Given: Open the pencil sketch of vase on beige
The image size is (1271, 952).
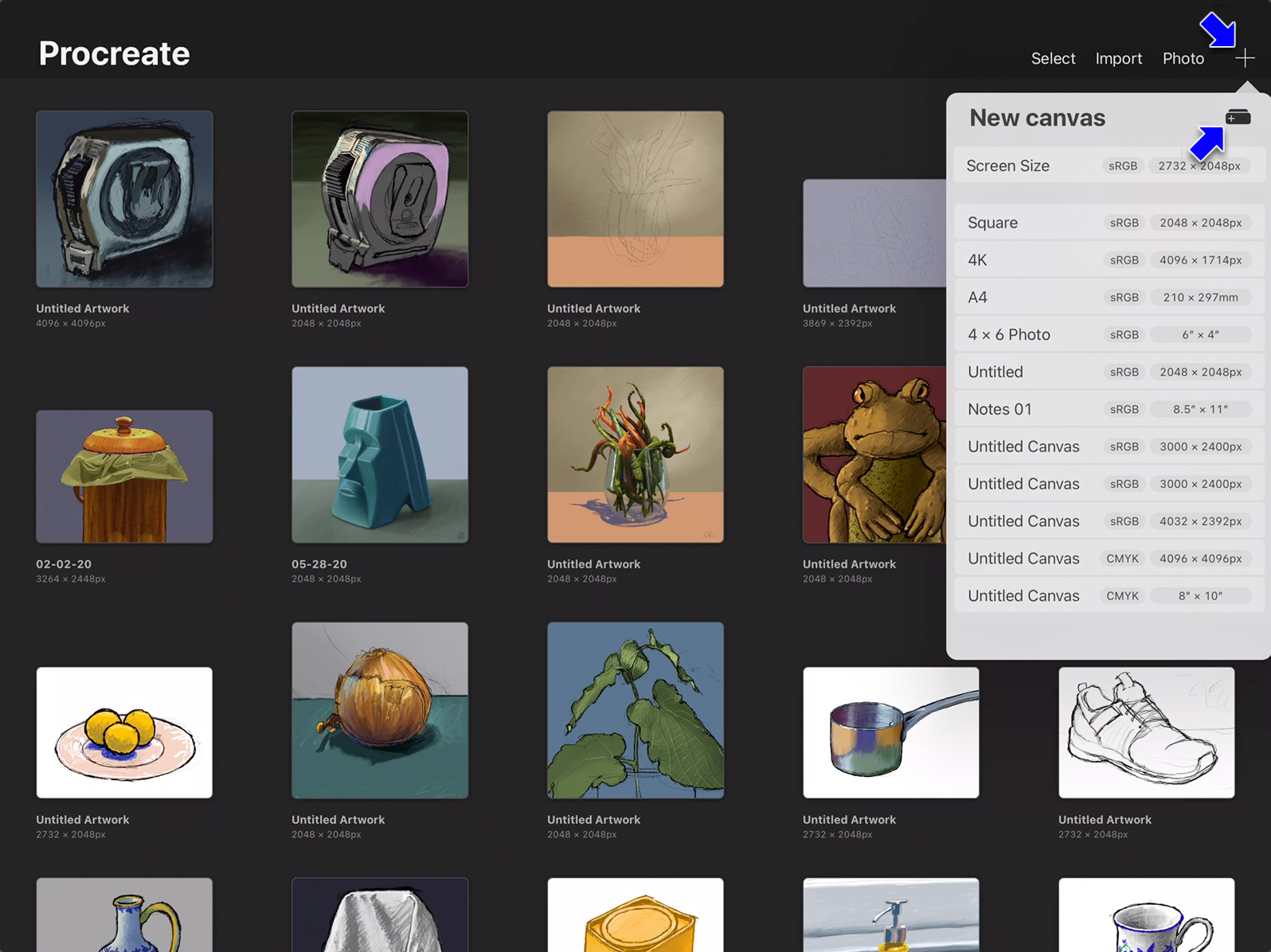Looking at the screenshot, I should [x=635, y=199].
